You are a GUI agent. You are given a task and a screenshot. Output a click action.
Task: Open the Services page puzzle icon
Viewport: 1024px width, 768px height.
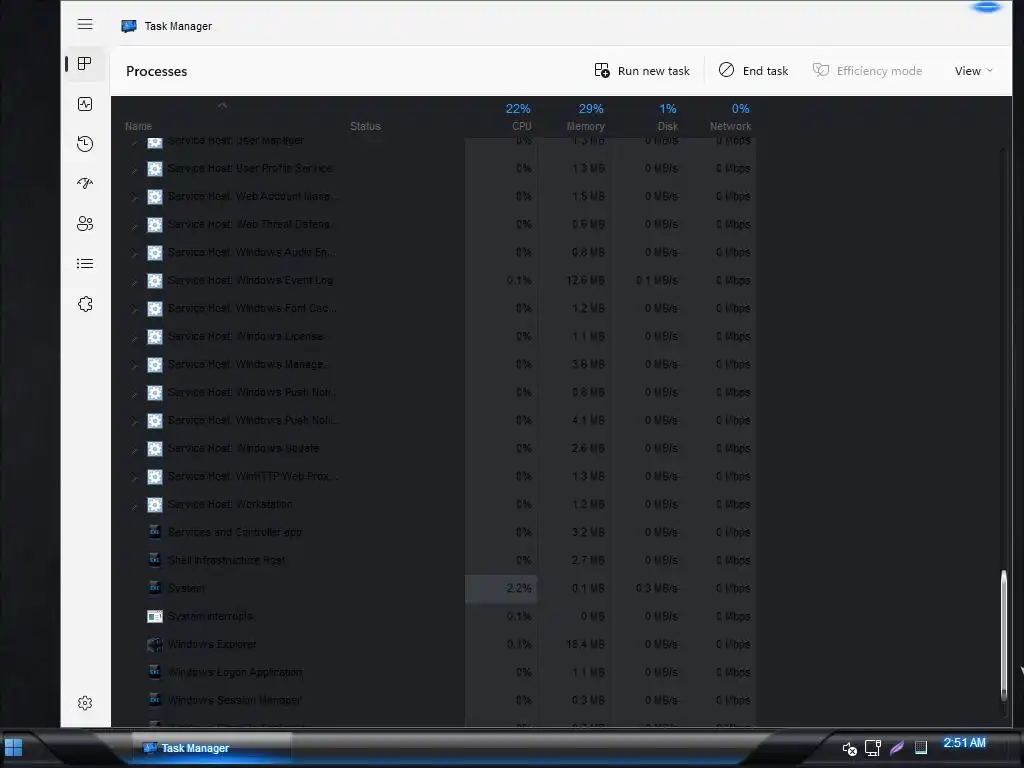[85, 304]
